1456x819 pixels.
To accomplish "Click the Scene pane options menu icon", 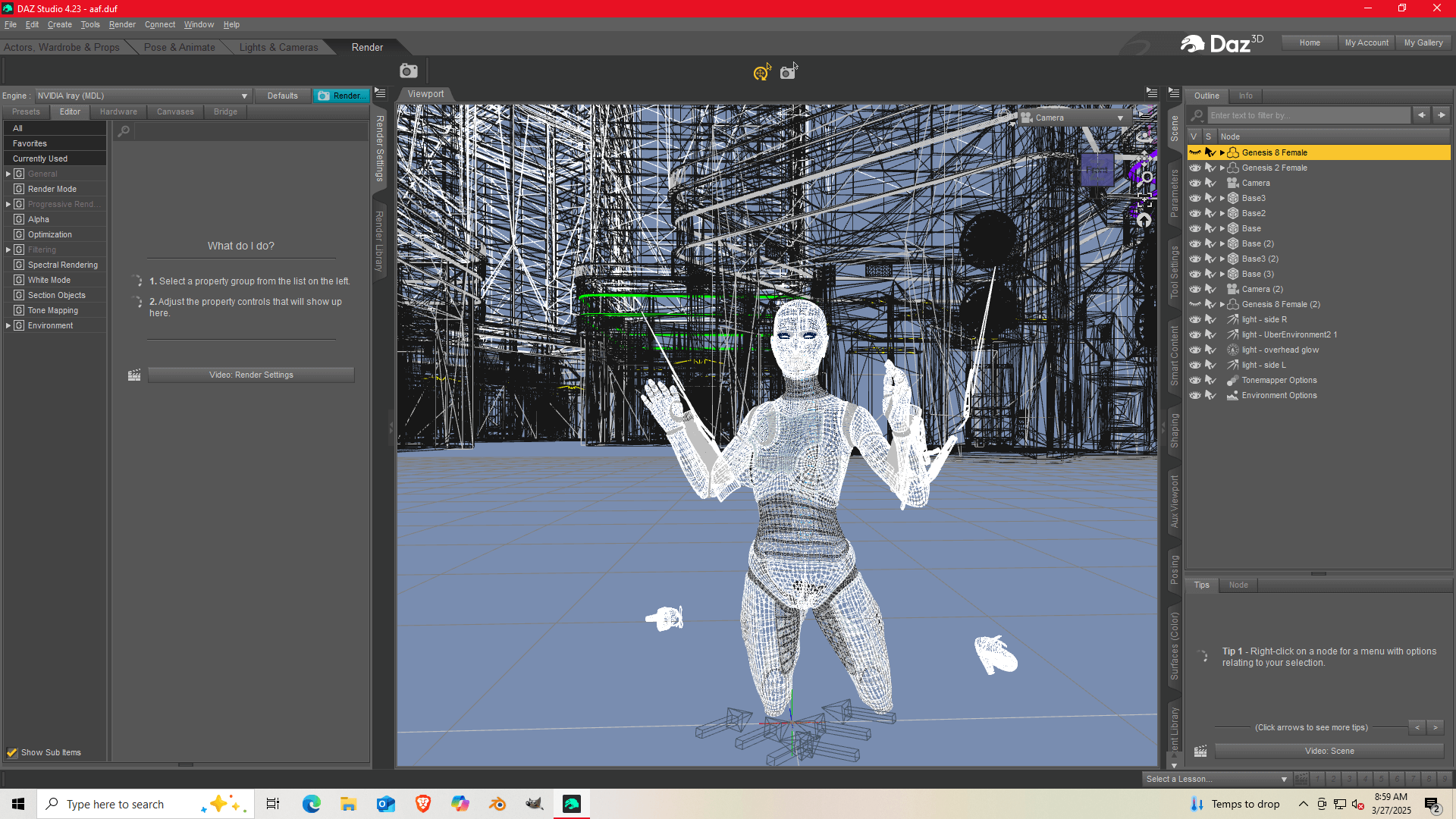I will pyautogui.click(x=1174, y=93).
